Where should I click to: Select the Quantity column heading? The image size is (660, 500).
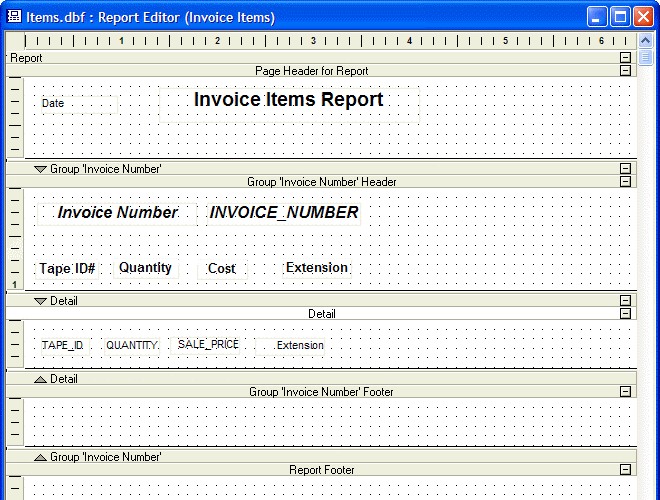pyautogui.click(x=146, y=268)
